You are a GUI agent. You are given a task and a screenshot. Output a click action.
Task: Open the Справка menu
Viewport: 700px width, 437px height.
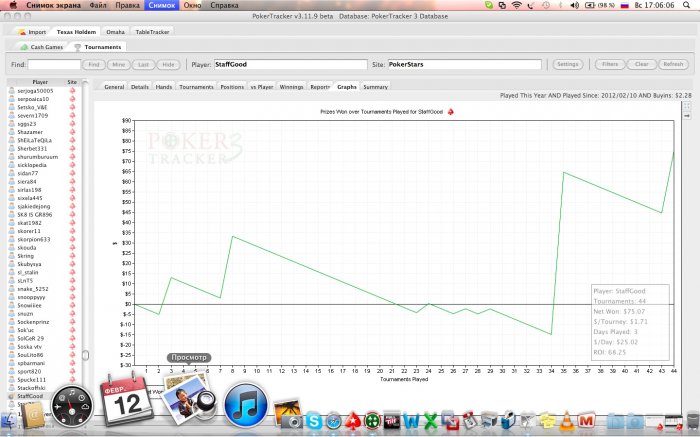tap(224, 5)
